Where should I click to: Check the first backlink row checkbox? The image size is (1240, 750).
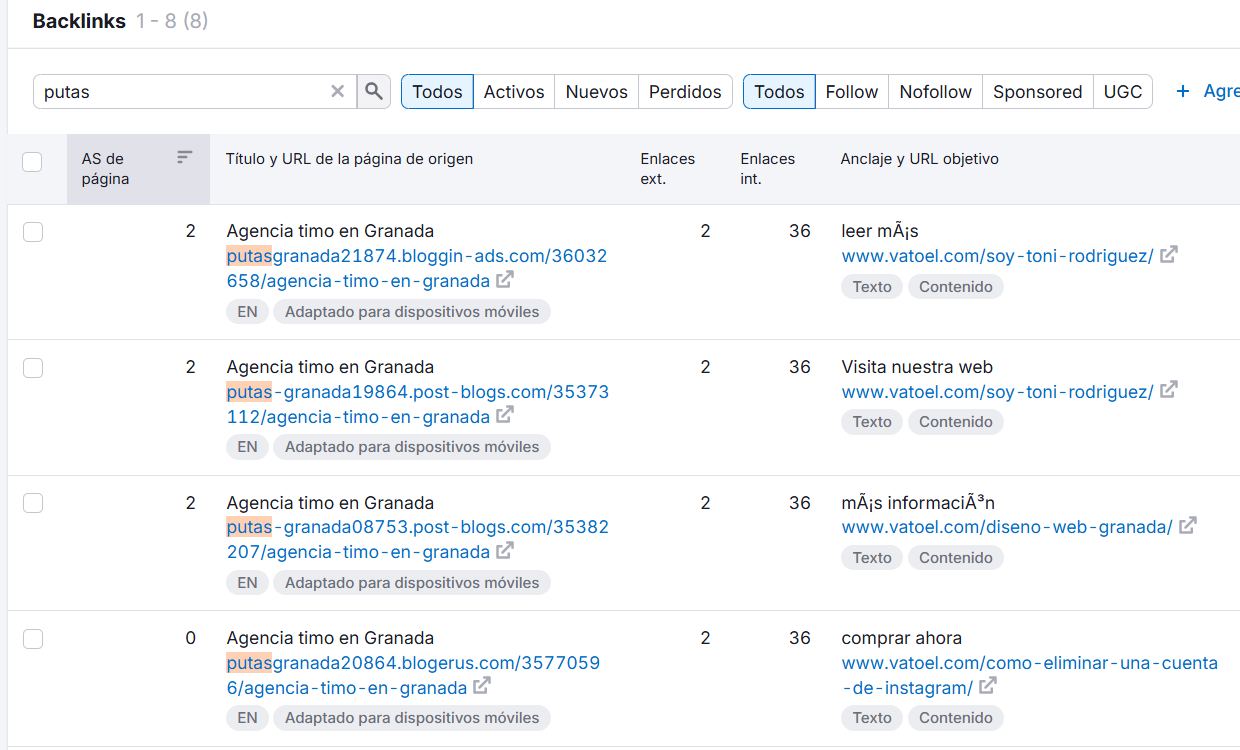[x=33, y=232]
